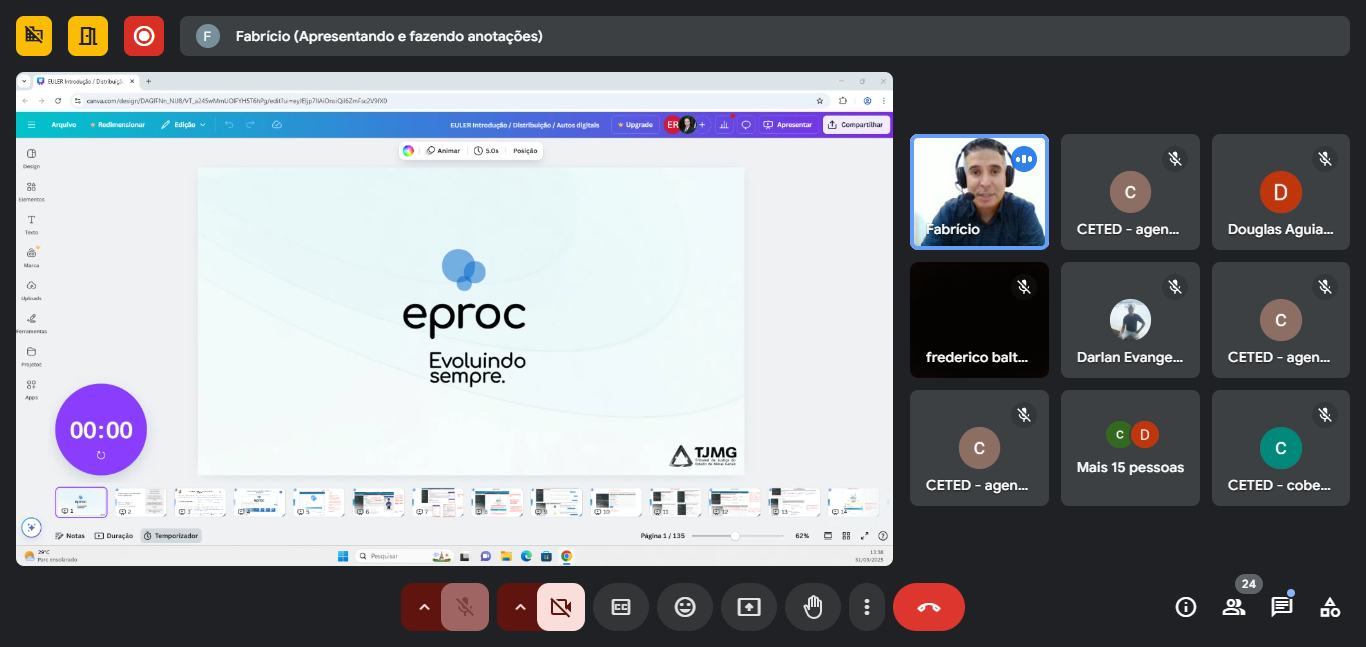Select the CETED - cobe... participant tile
Viewport: 1366px width, 647px height.
tap(1281, 448)
